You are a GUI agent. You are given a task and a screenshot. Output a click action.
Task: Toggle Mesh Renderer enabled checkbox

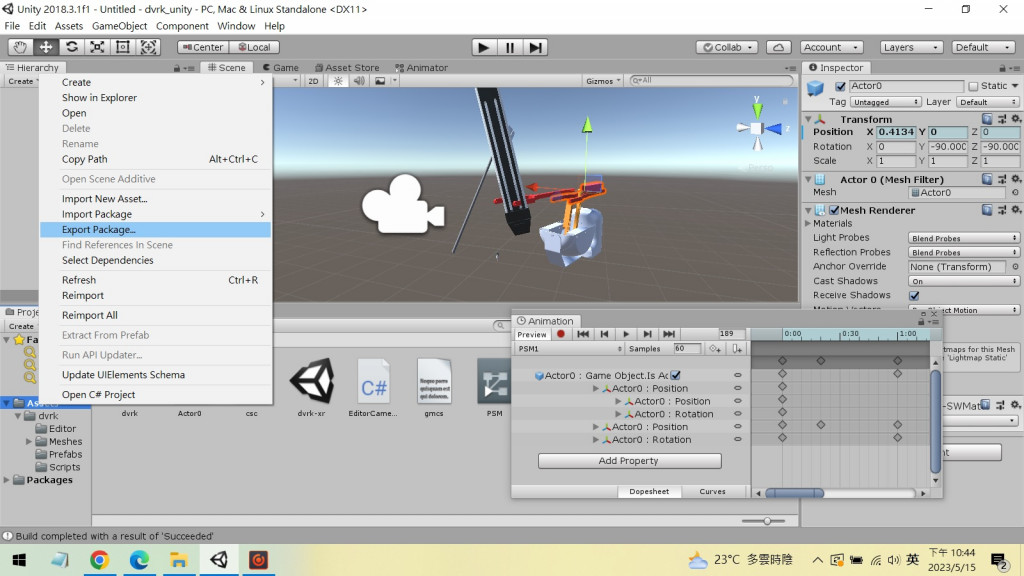[834, 210]
